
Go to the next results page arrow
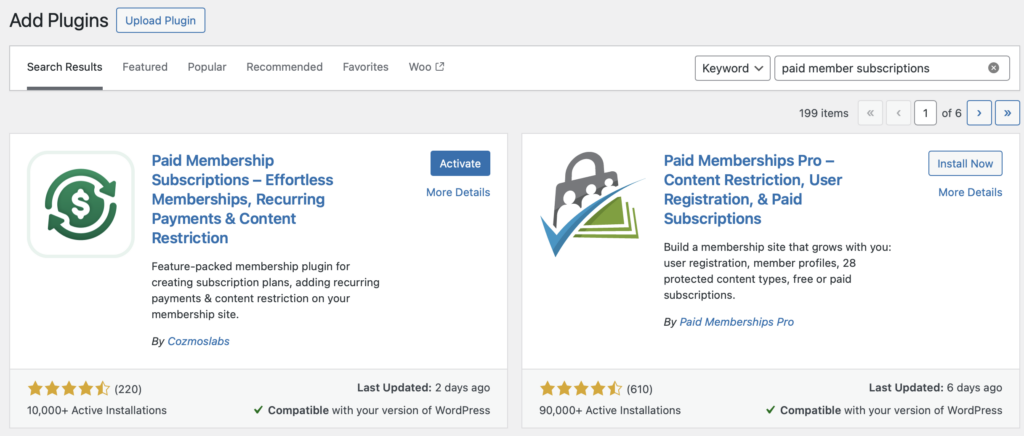[978, 113]
